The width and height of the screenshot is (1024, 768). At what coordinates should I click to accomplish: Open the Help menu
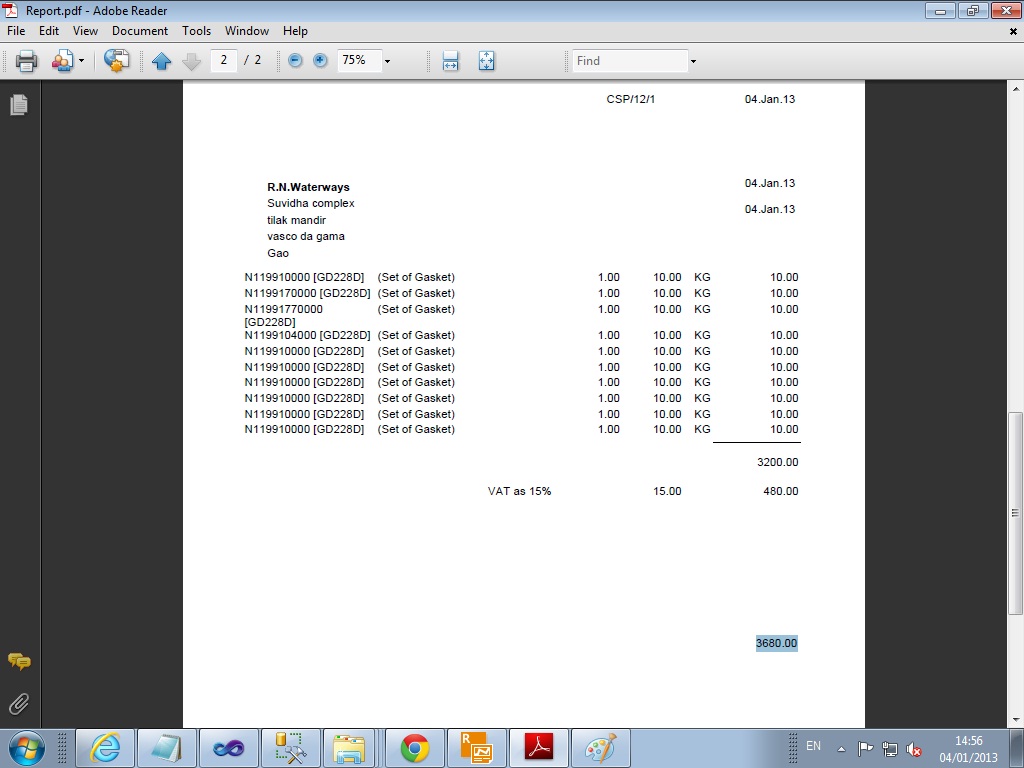[295, 31]
